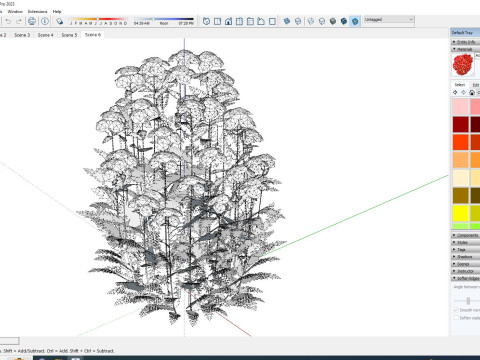Select Wireframe face style
The height and width of the screenshot is (360, 480).
pyautogui.click(x=311, y=21)
